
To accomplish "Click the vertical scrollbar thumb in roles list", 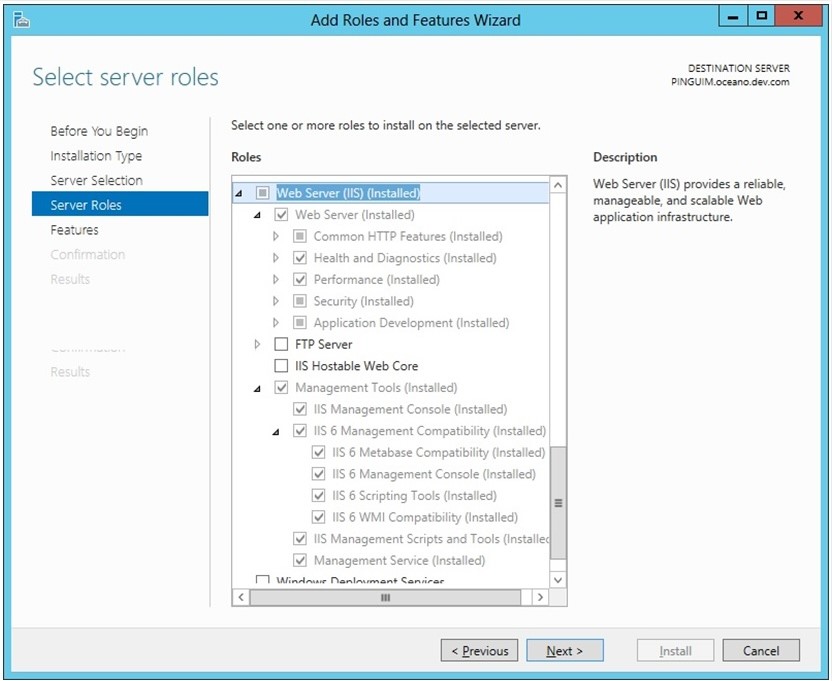I will 558,503.
